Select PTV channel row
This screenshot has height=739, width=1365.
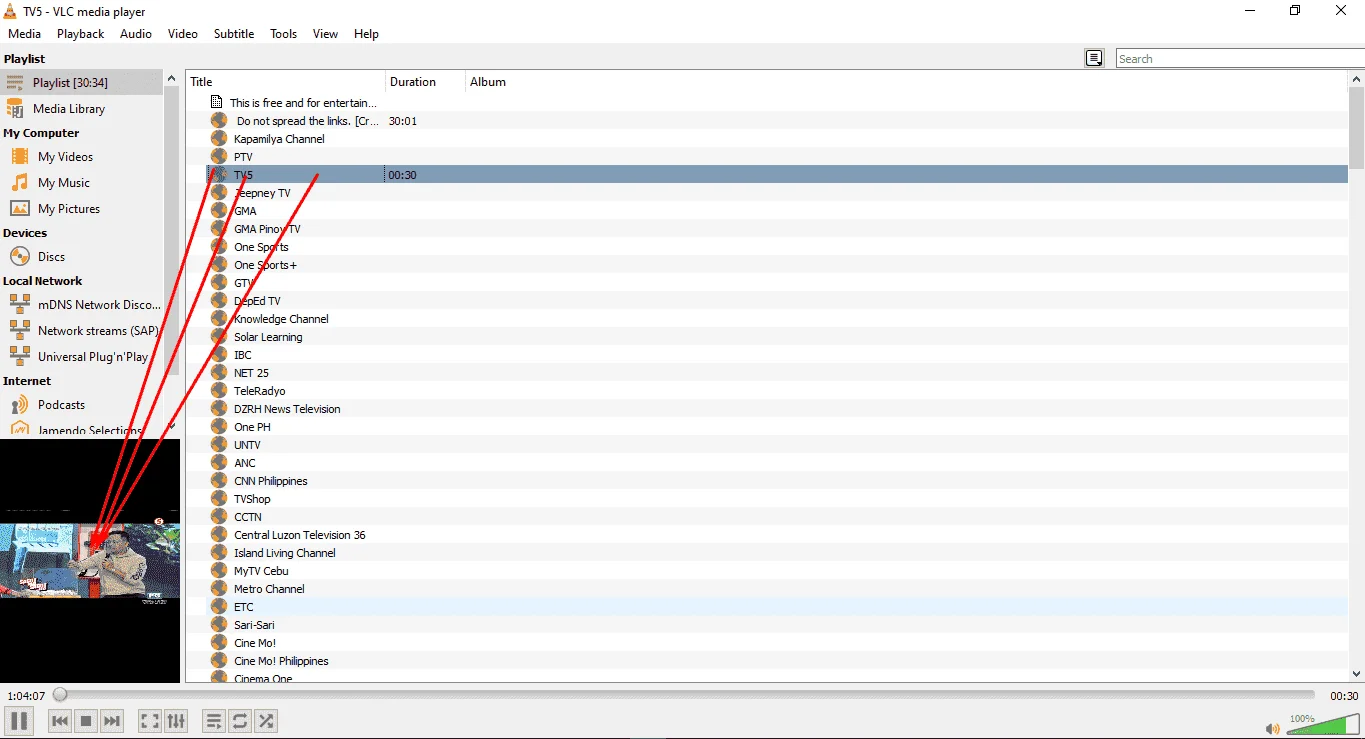(x=777, y=157)
